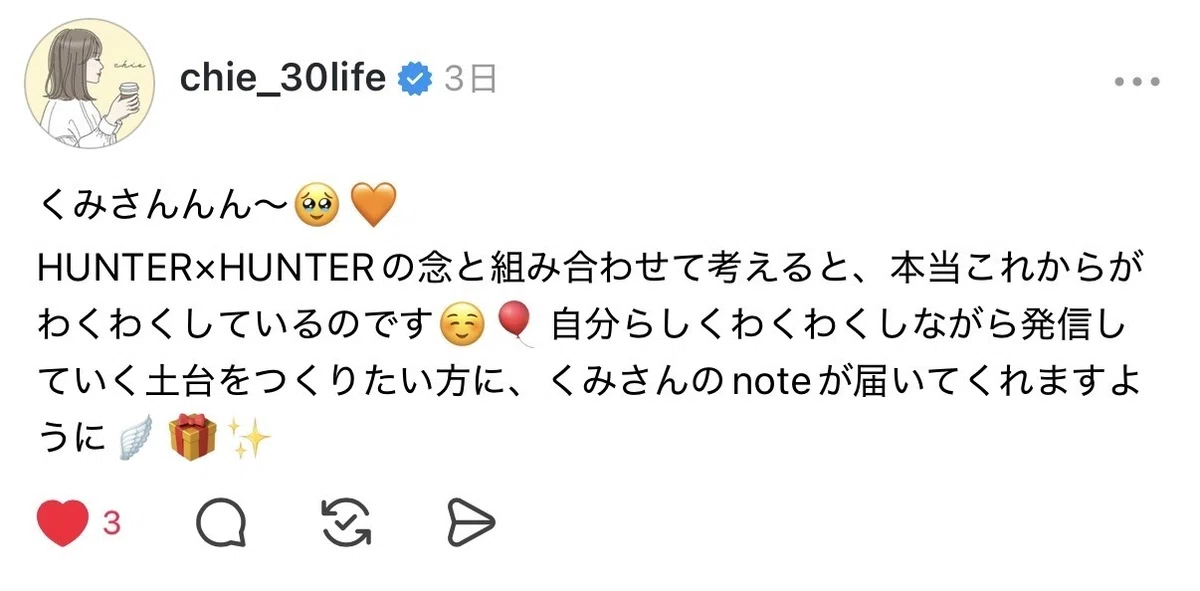Image resolution: width=1200 pixels, height=591 pixels.
Task: Share the post via paper plane icon
Action: point(471,523)
